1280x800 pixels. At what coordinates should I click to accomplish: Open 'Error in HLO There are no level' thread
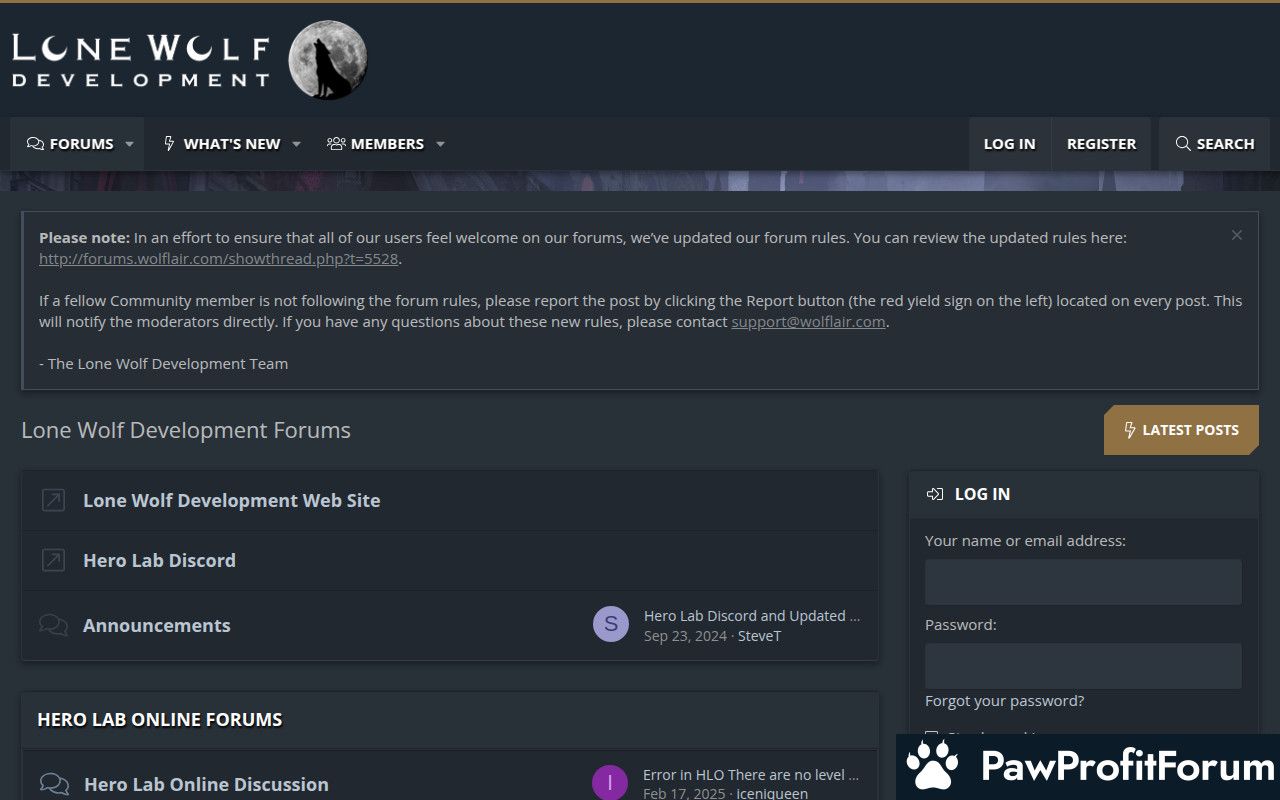751,774
